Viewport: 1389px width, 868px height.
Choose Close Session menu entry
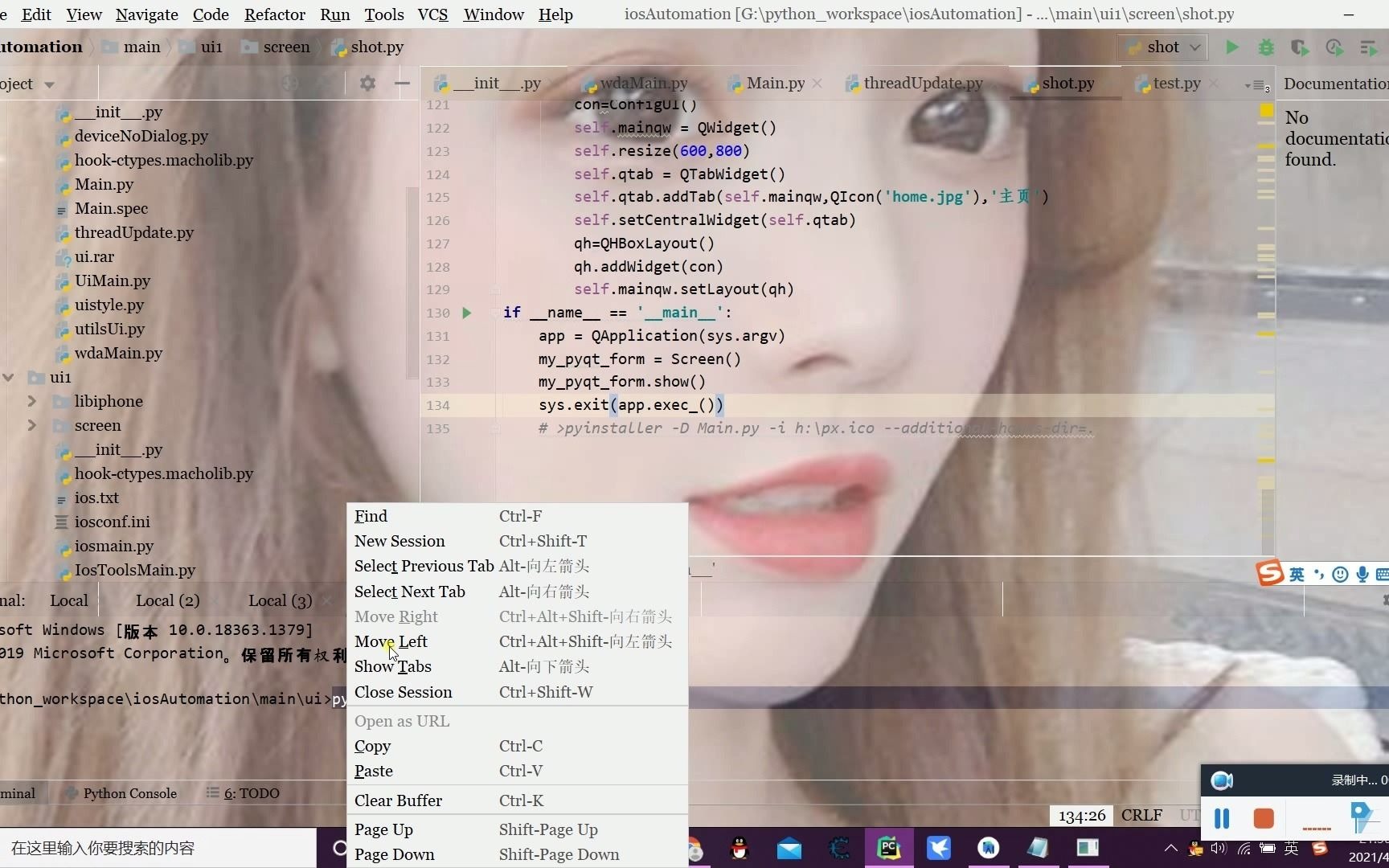point(517,692)
